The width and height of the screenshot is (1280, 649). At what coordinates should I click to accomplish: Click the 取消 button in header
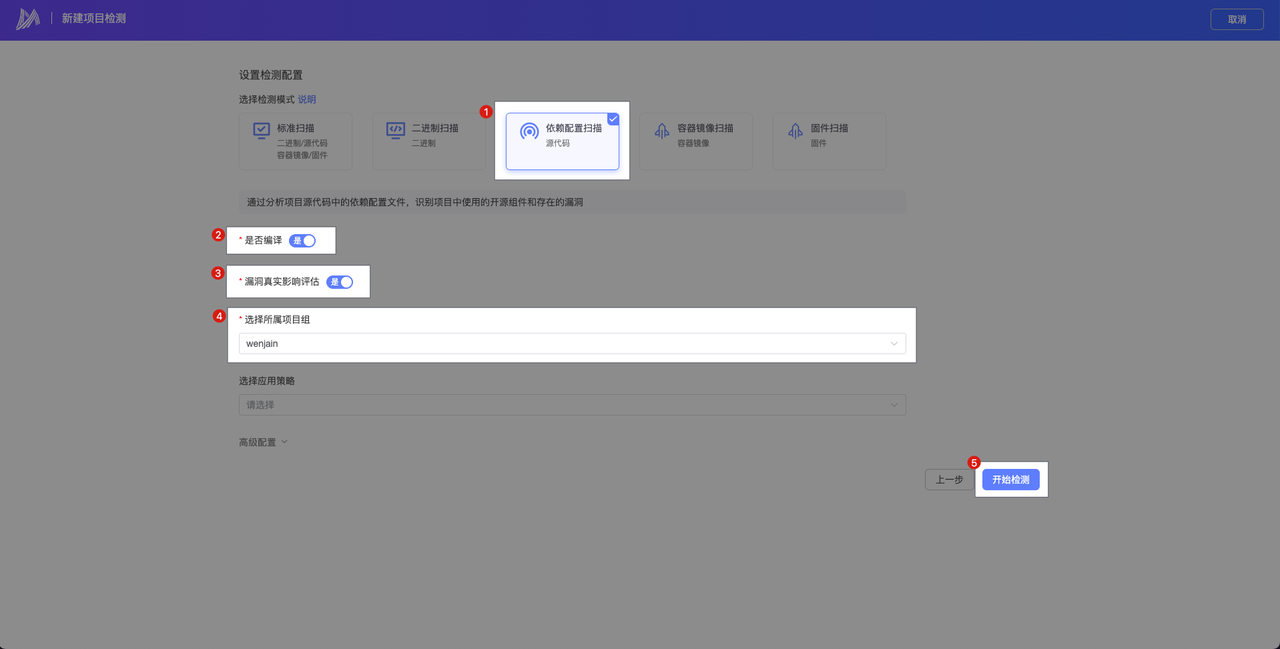coord(1236,20)
